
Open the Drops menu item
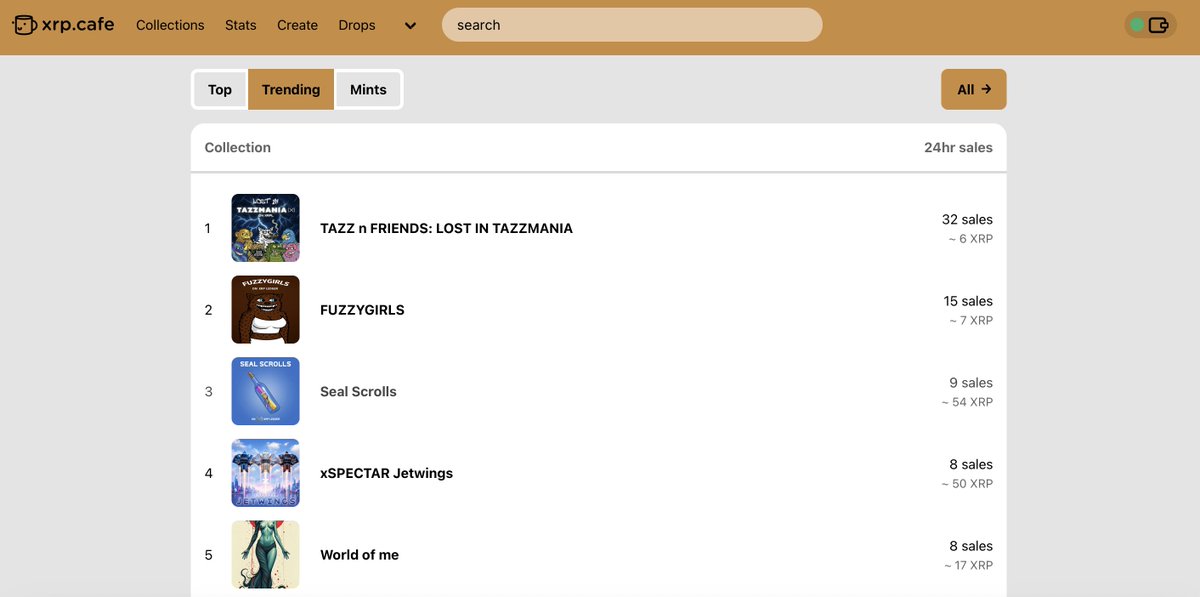point(357,25)
